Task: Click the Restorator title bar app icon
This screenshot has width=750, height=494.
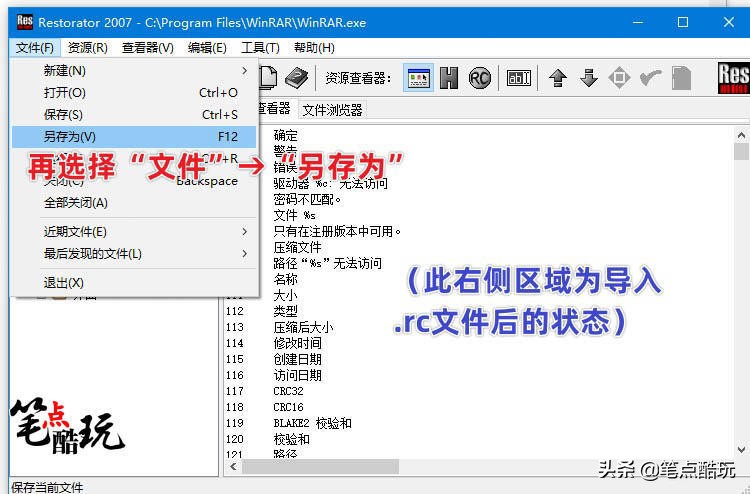Action: 25,22
